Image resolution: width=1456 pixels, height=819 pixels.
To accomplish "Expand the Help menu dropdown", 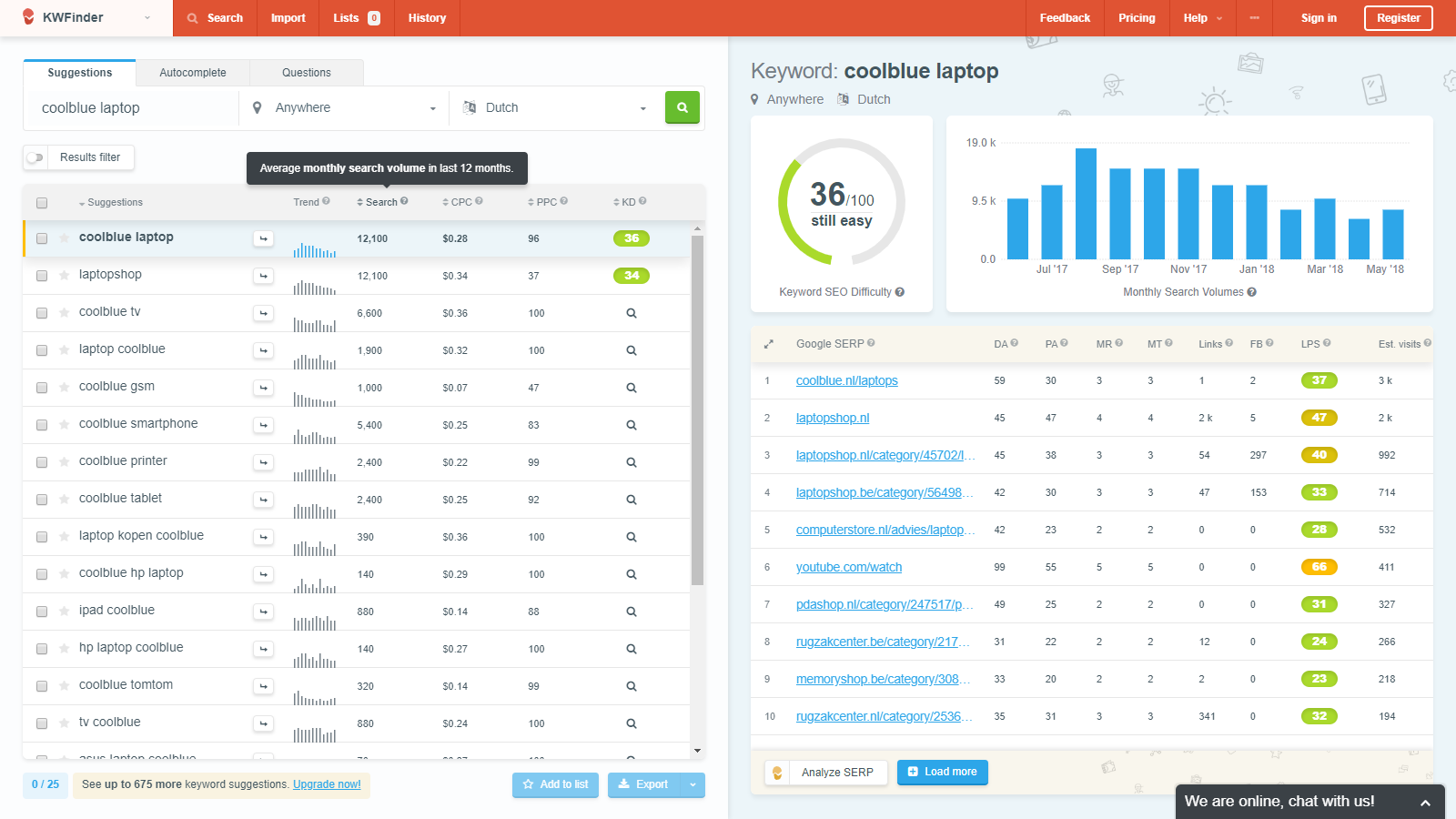I will (x=1203, y=18).
